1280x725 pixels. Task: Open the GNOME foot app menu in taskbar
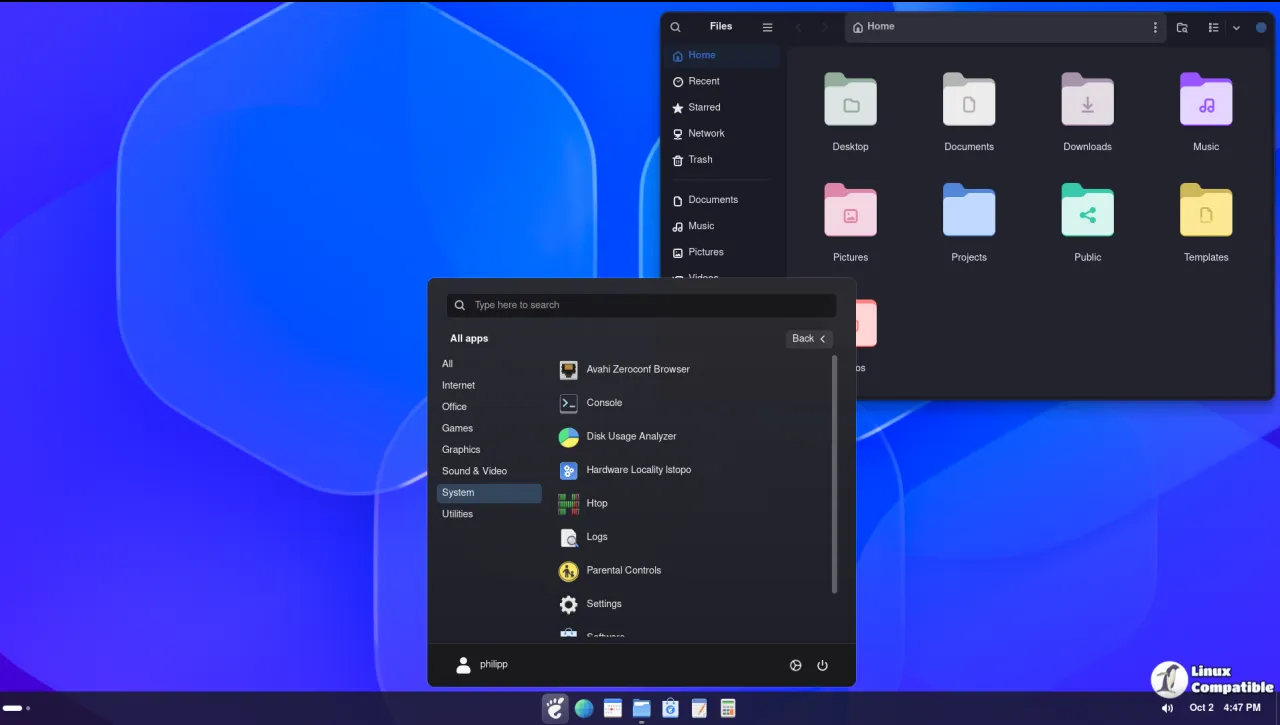click(x=555, y=708)
